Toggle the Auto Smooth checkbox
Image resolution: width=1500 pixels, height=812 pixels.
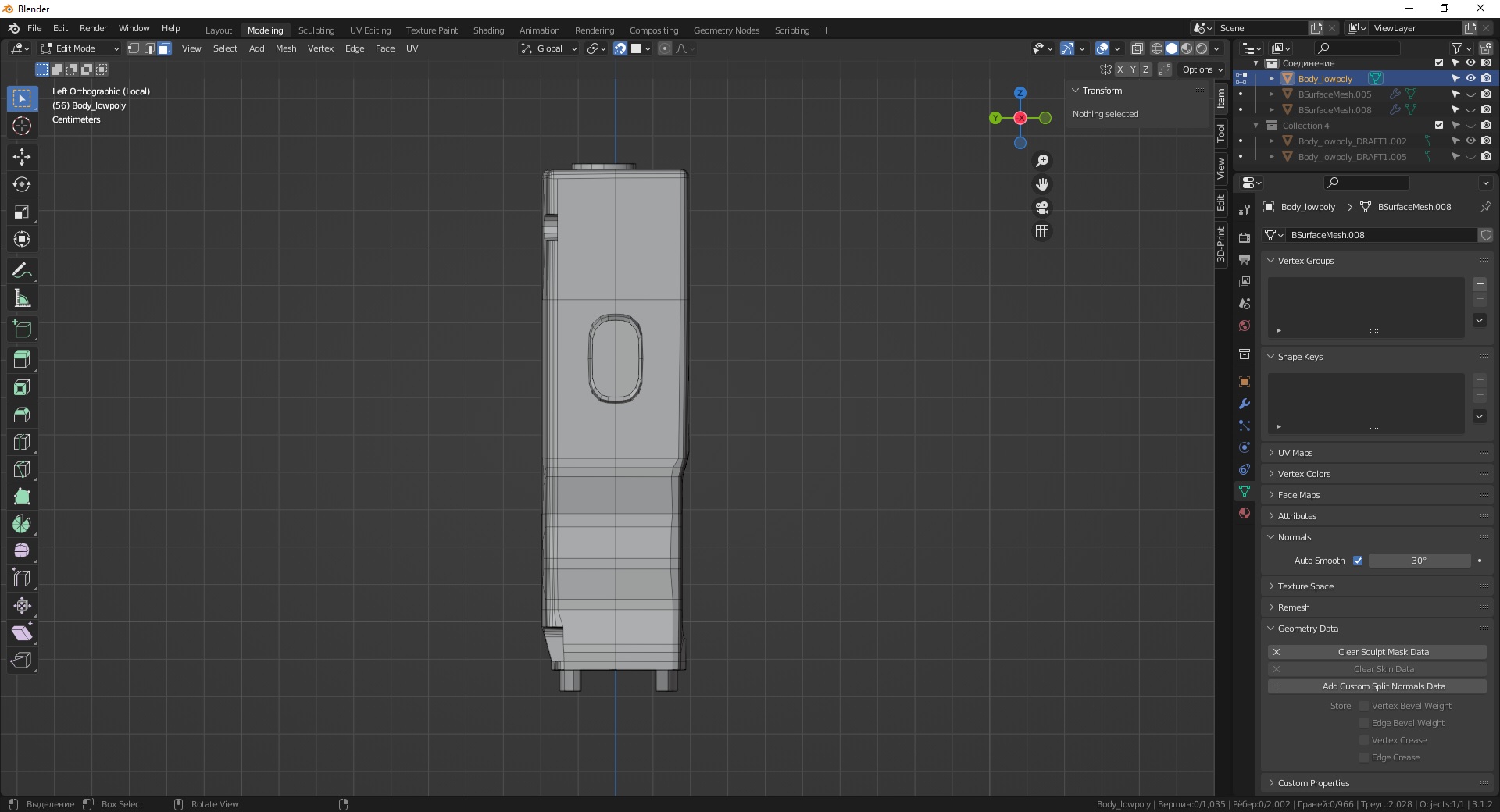[1358, 561]
